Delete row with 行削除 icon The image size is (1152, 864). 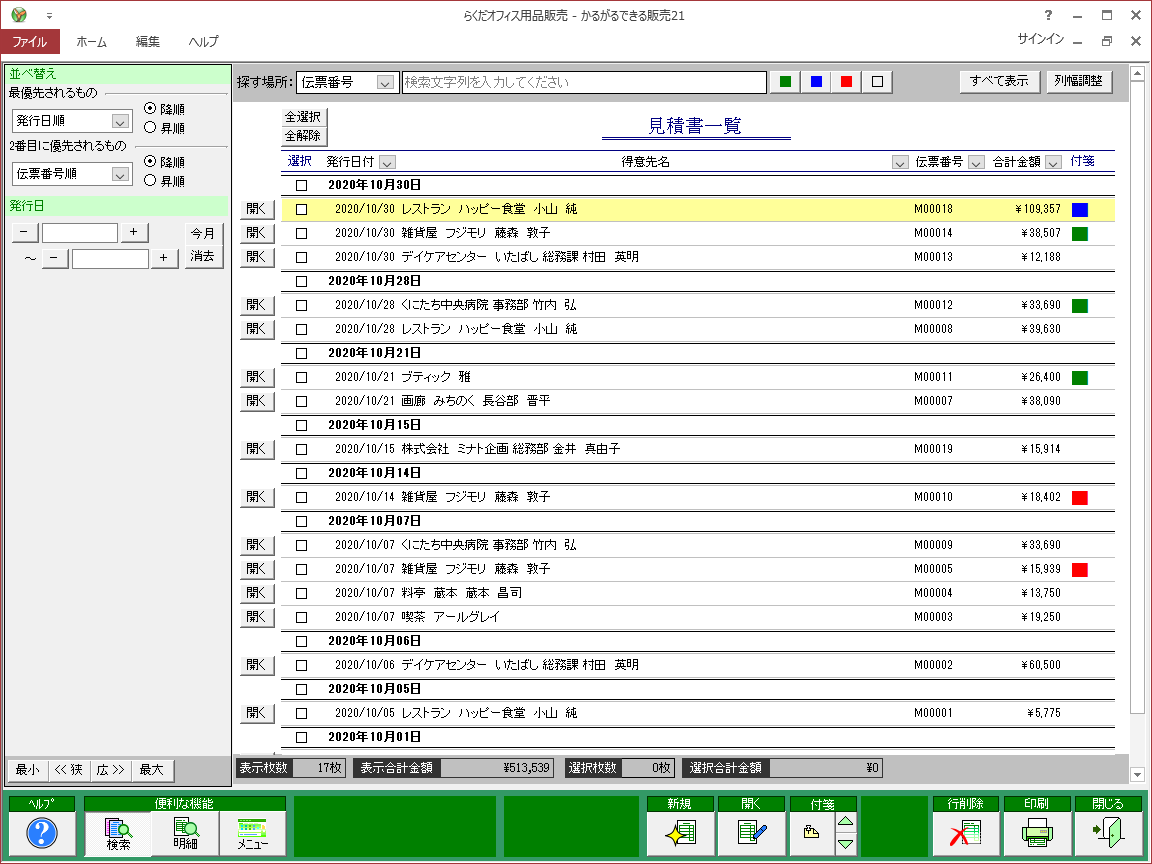click(x=965, y=833)
